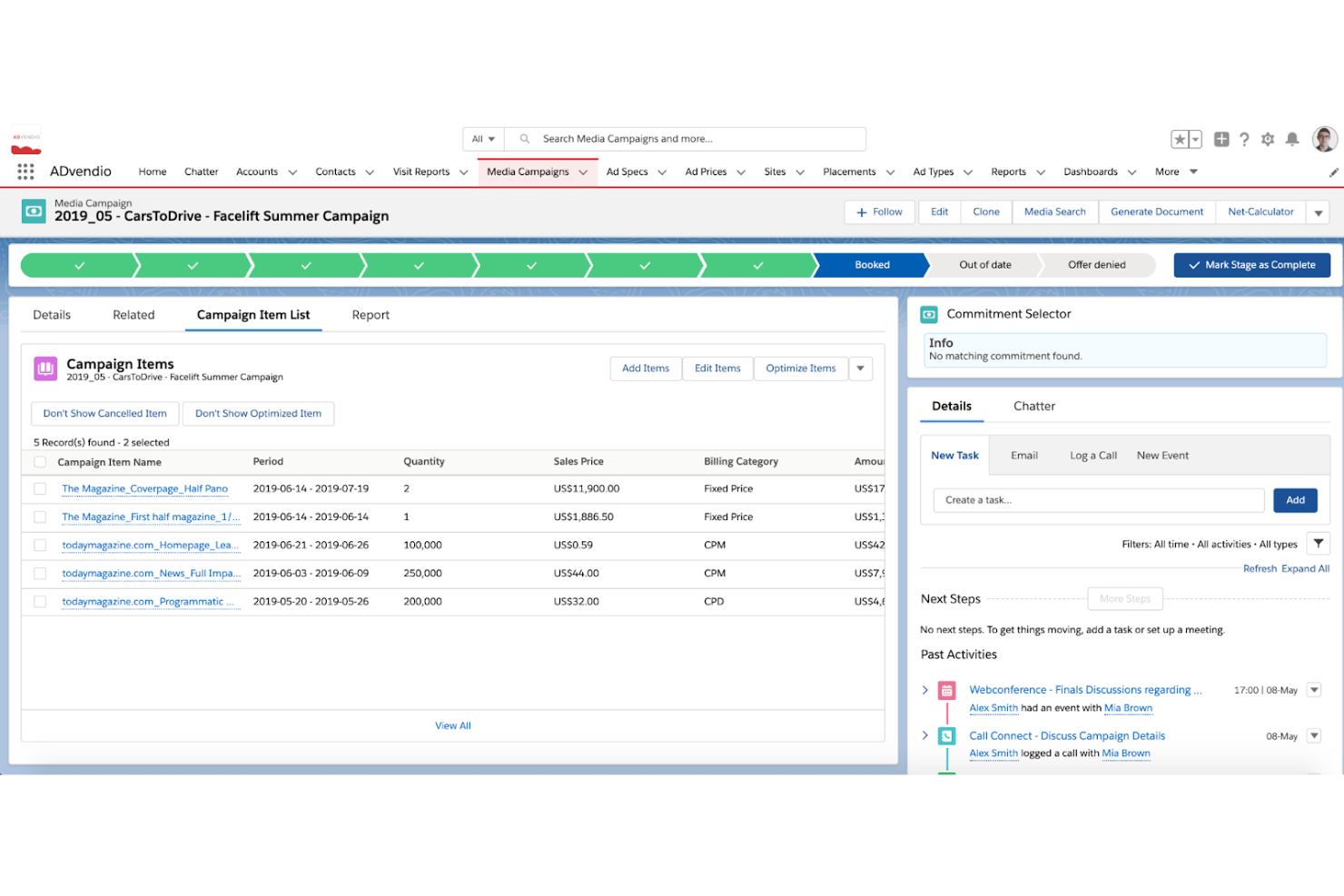1344x896 pixels.
Task: Select the Out of date stage
Action: (x=985, y=265)
